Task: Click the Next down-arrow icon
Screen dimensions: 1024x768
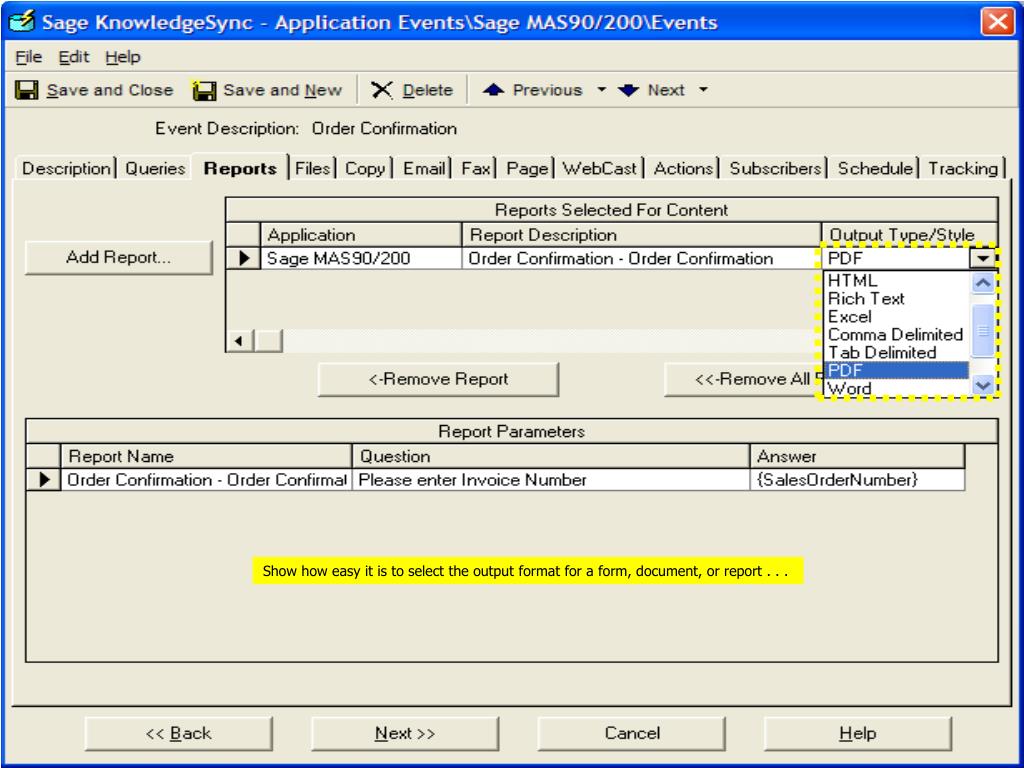Action: tap(628, 90)
